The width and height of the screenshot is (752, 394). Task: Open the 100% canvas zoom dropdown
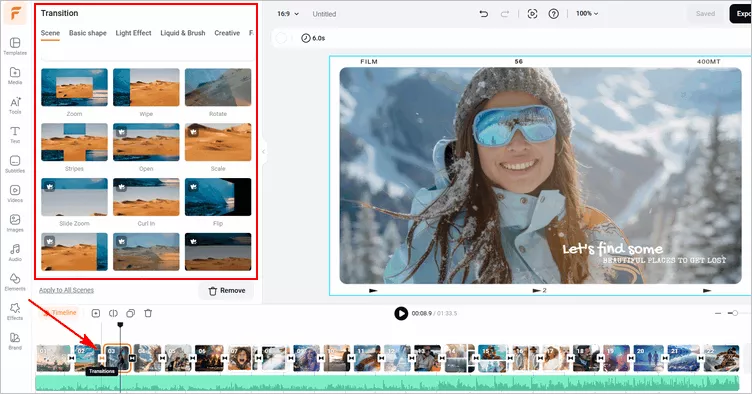tap(587, 13)
